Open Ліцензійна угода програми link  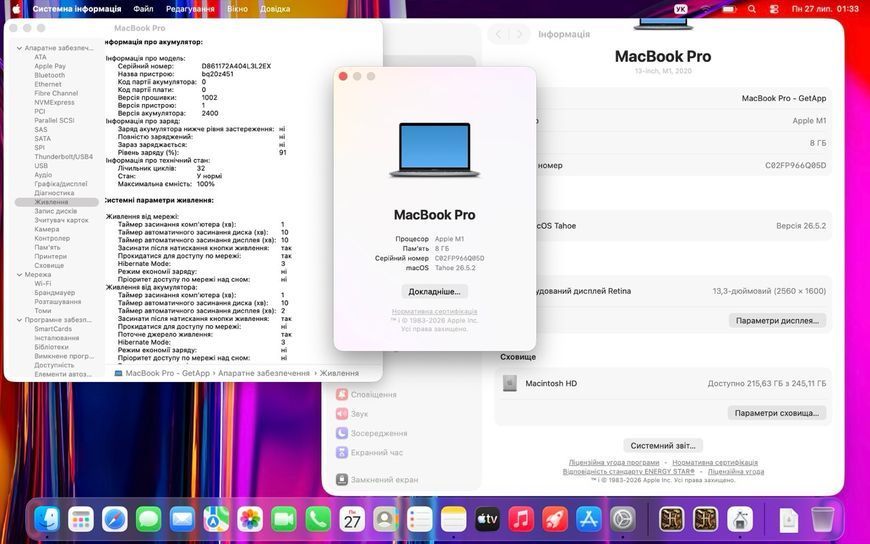click(614, 462)
